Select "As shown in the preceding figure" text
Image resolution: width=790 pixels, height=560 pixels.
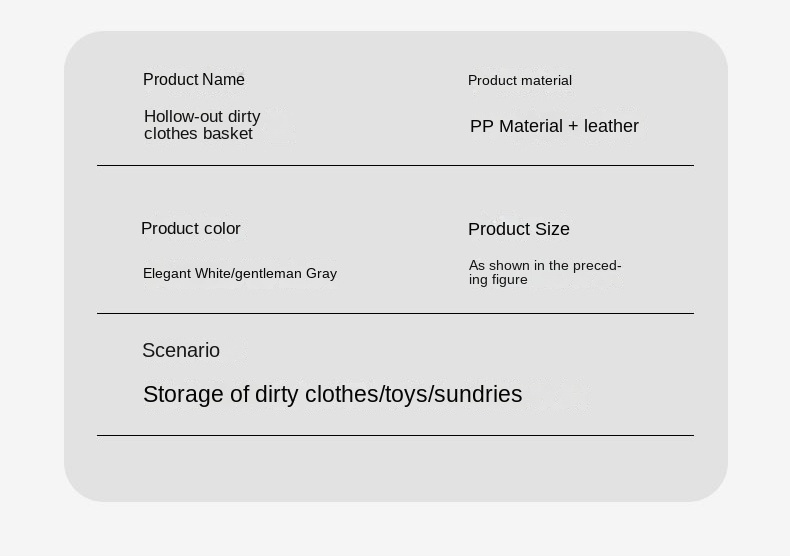(545, 273)
